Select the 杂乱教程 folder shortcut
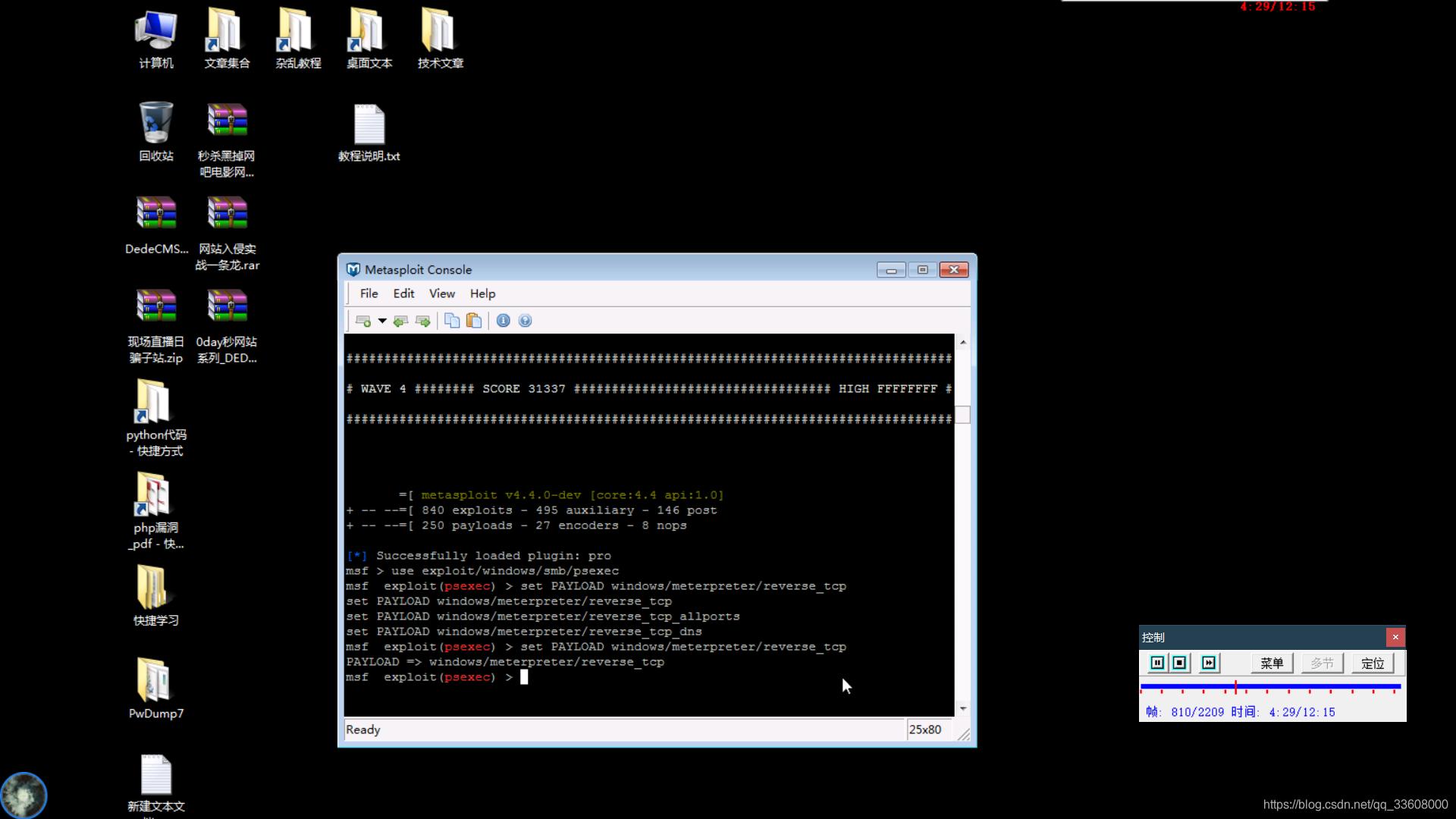The image size is (1456, 819). (x=298, y=39)
